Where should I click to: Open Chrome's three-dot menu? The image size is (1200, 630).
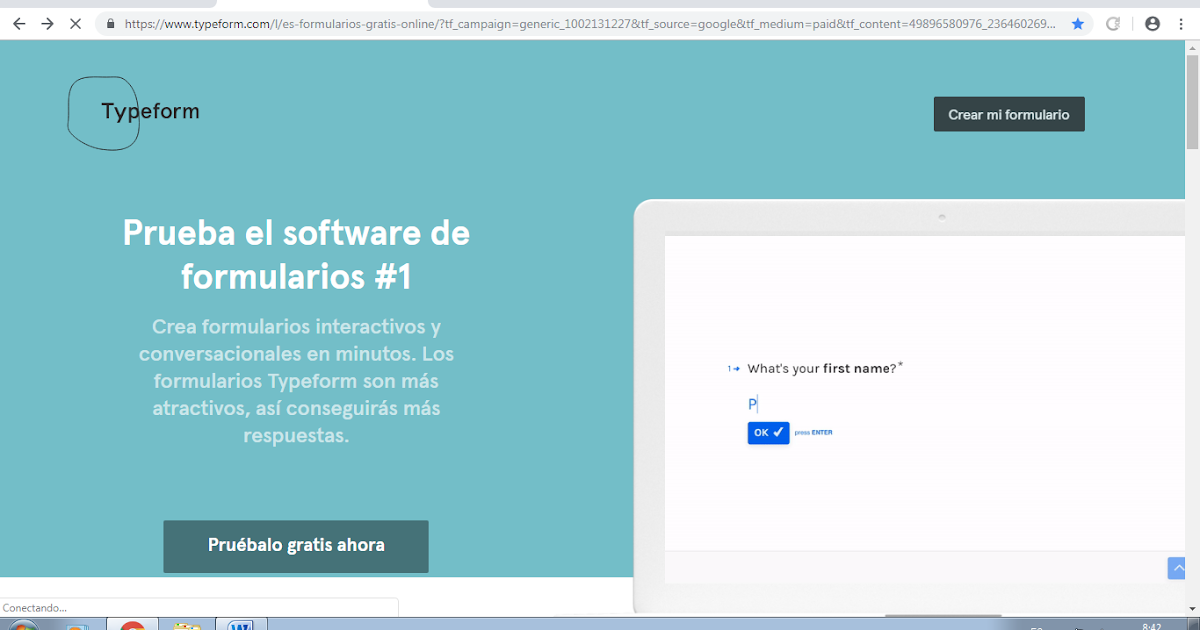point(1180,24)
